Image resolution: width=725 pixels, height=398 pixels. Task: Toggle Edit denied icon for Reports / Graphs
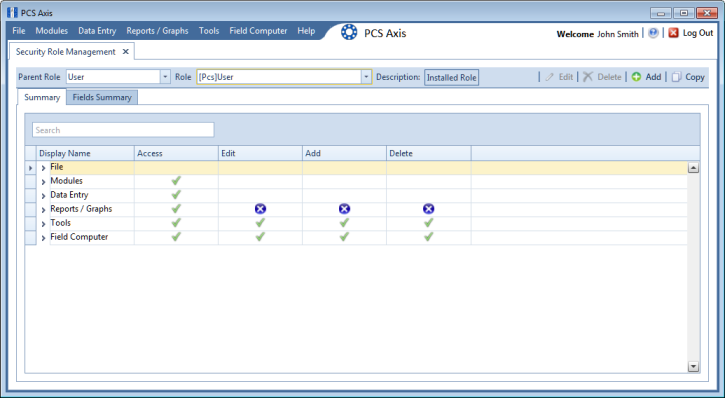click(x=260, y=209)
